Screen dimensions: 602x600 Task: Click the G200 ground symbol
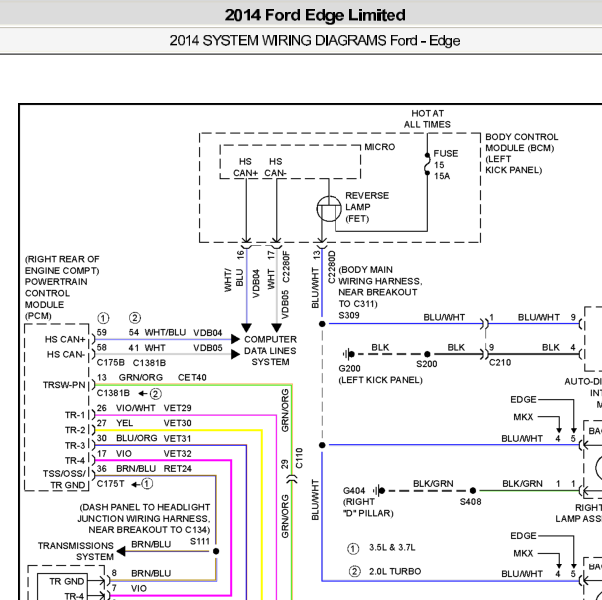click(x=349, y=354)
